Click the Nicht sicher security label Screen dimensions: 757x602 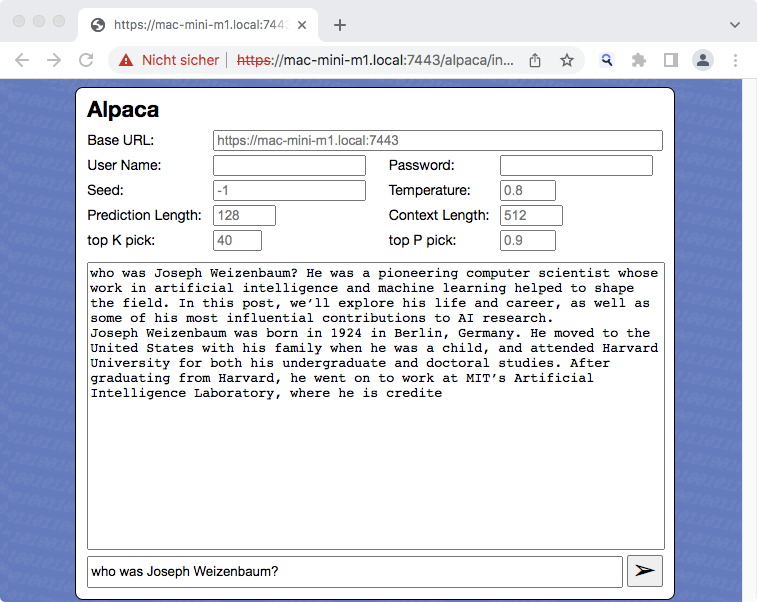click(x=180, y=60)
